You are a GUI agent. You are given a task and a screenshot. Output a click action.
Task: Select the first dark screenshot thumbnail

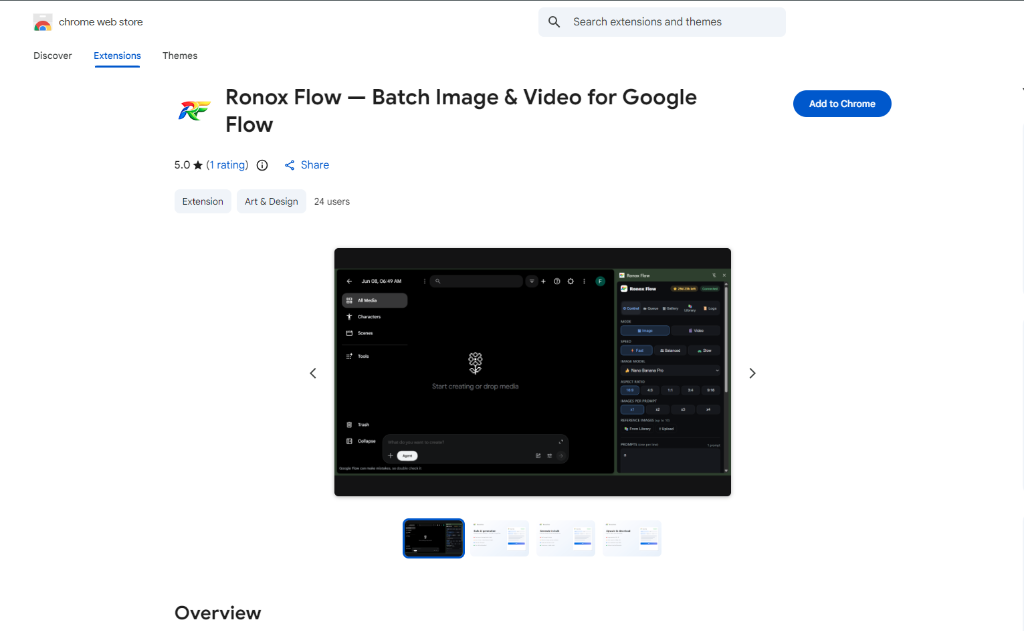pos(434,538)
